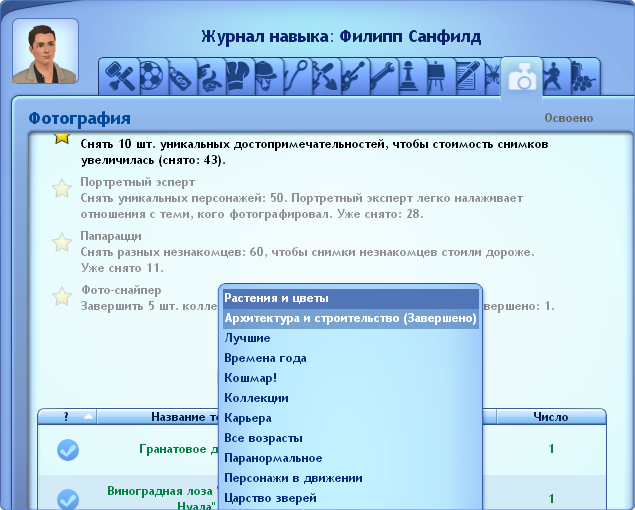Open the riding skill tab with helmet icon
The width and height of the screenshot is (635, 510).
[x=267, y=76]
